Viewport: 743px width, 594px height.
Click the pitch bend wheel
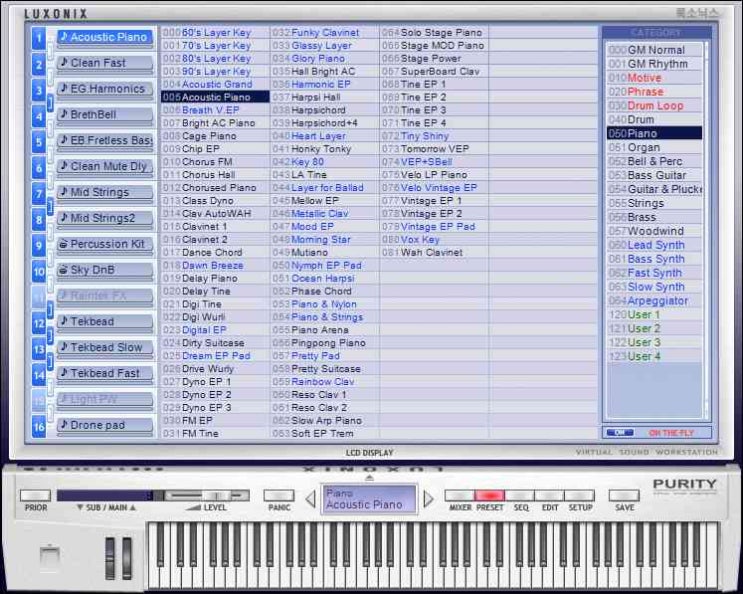point(111,556)
